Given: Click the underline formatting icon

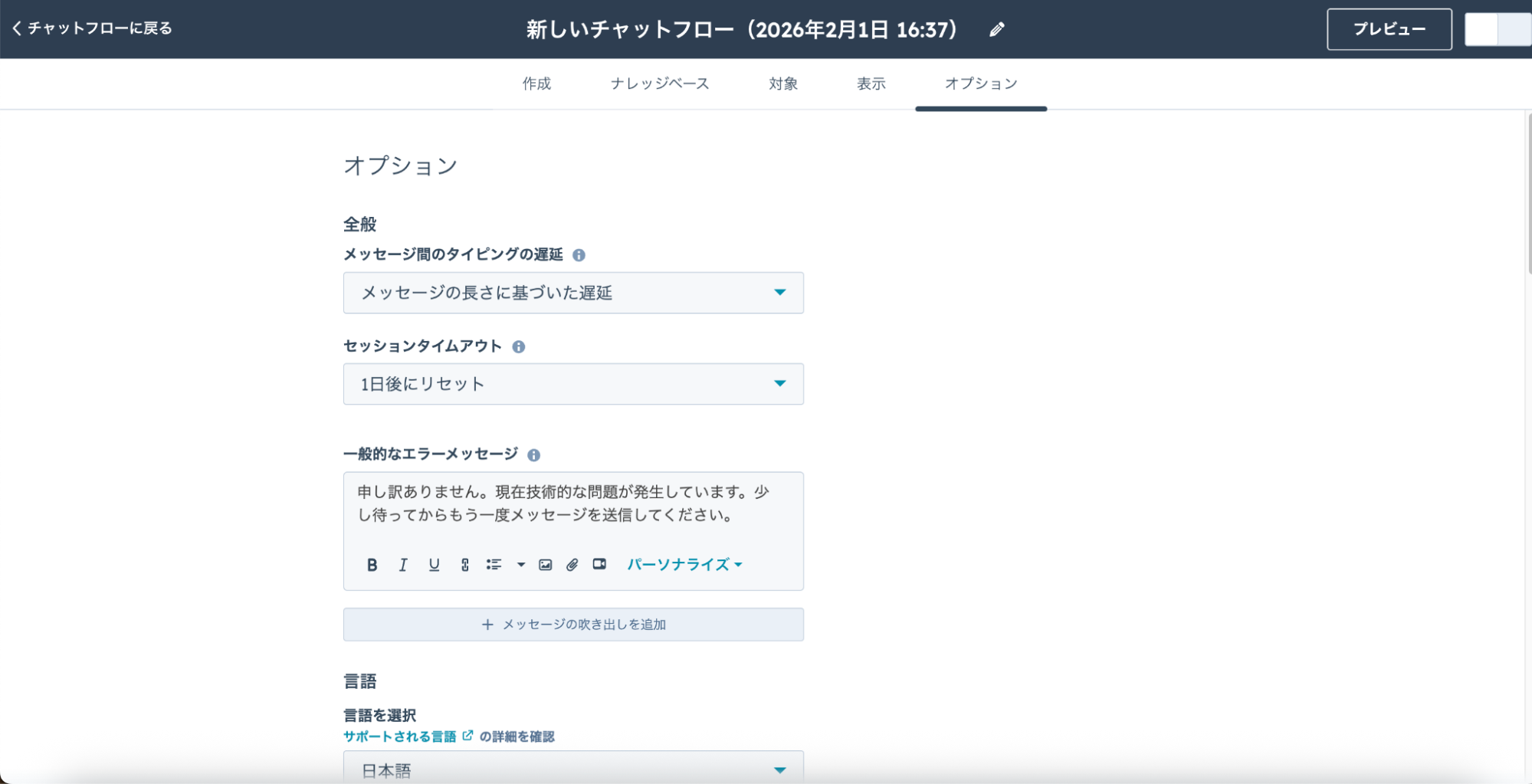Looking at the screenshot, I should coord(434,565).
